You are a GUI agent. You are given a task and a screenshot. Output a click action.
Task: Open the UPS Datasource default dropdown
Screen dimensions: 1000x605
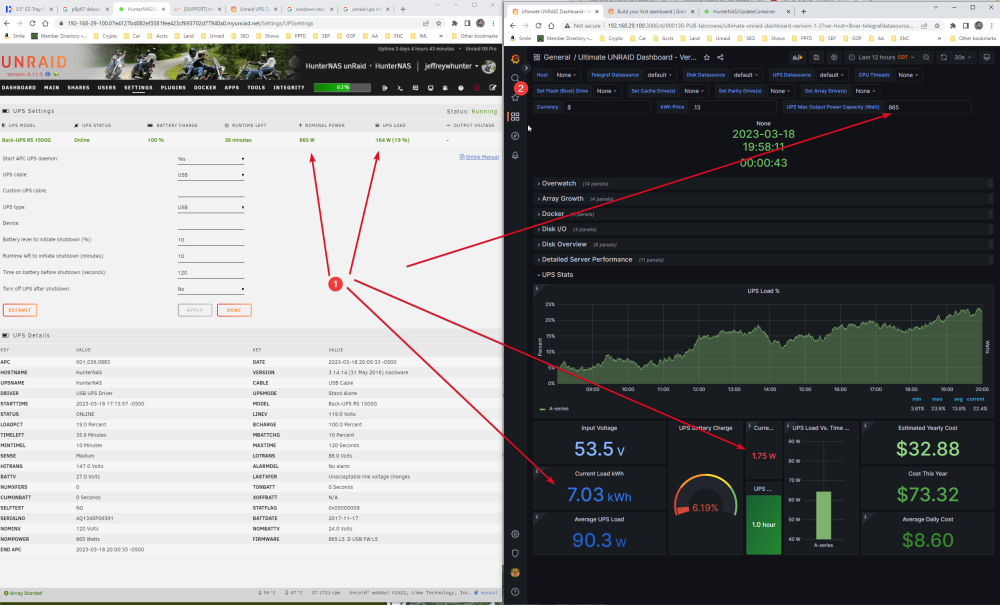point(832,75)
